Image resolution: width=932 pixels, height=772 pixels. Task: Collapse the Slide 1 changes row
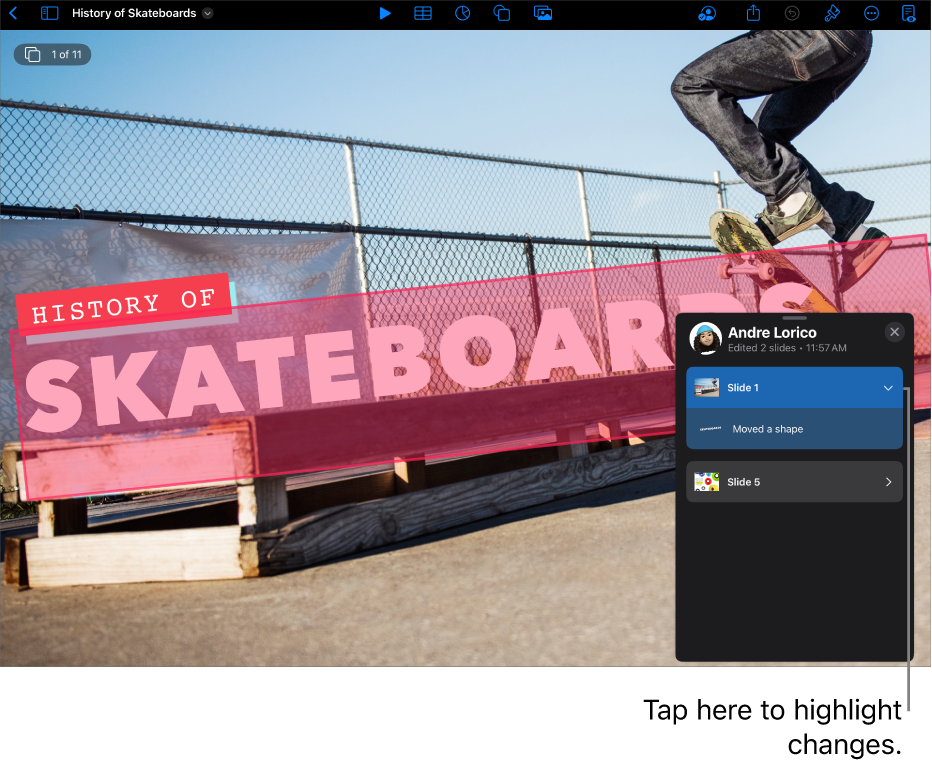(x=888, y=388)
